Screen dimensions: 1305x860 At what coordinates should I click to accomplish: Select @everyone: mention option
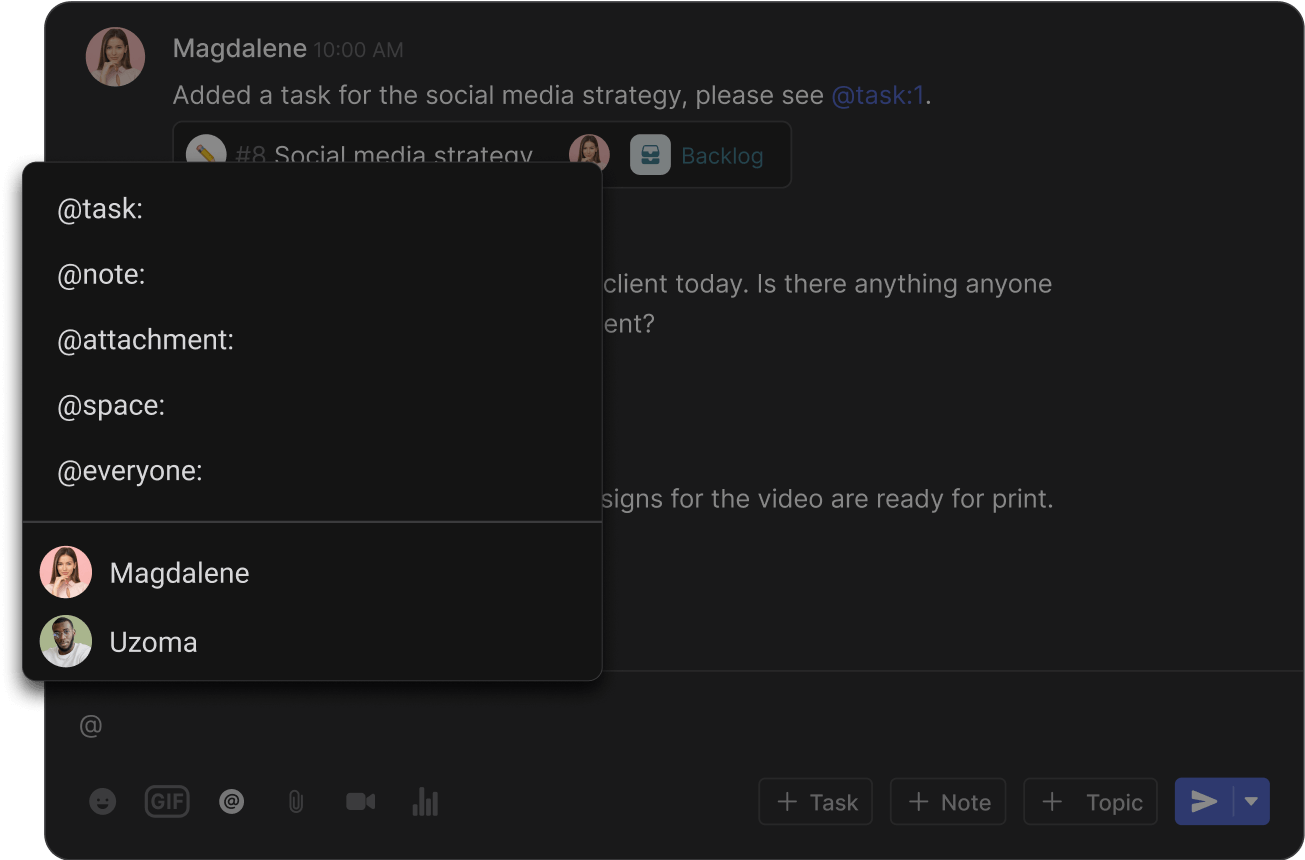(130, 471)
